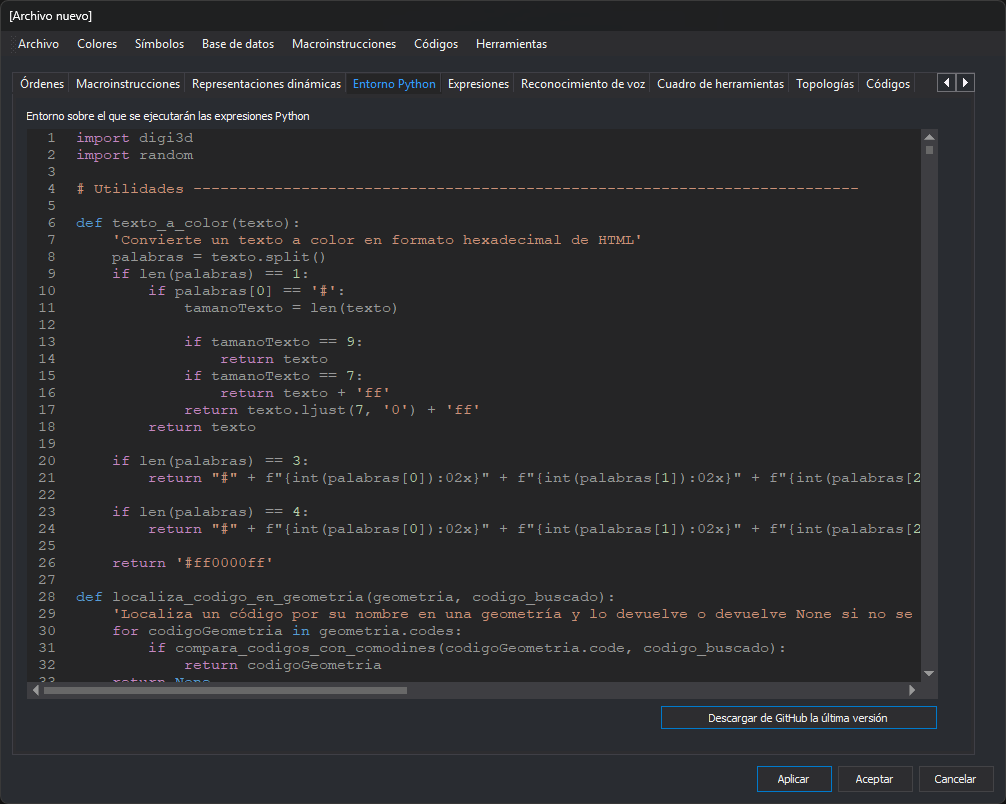Click line number 12 in the gutter
Viewport: 1006px width, 804px height.
tap(47, 325)
